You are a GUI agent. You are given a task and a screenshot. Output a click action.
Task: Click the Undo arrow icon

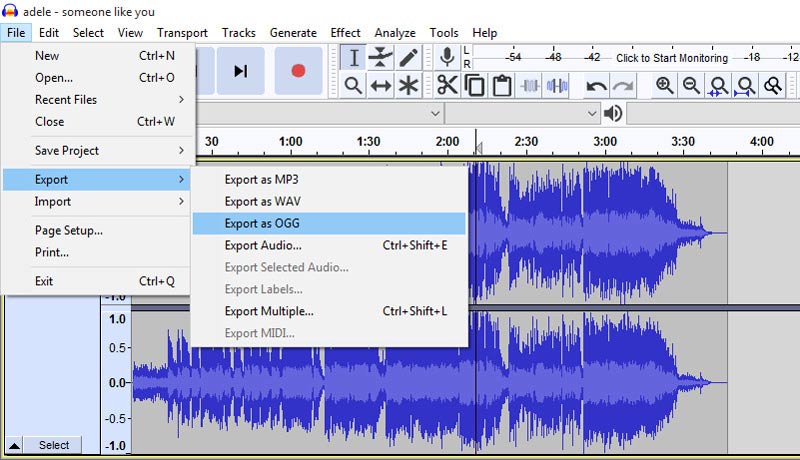(597, 86)
